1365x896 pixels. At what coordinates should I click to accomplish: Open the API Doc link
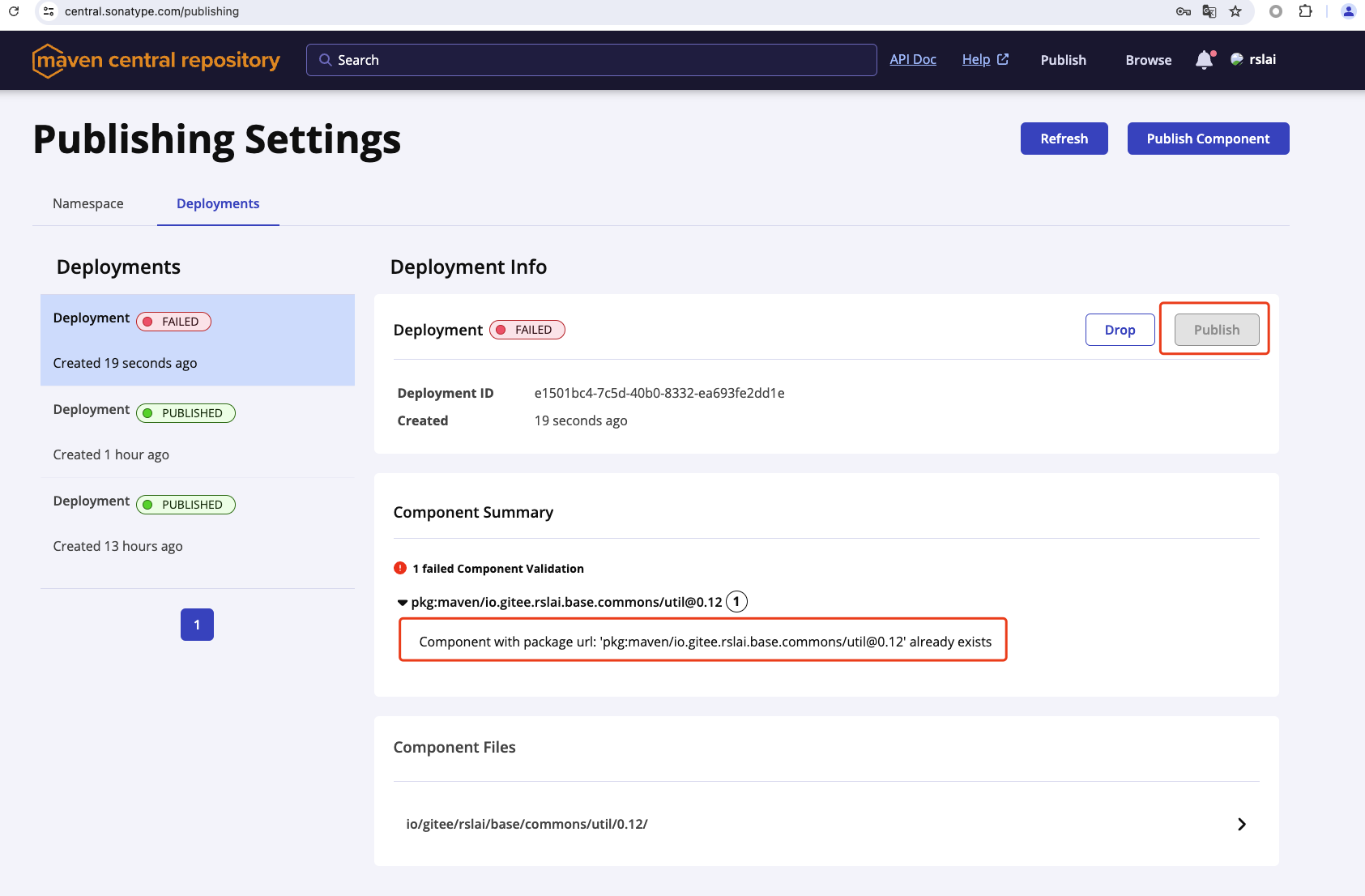point(913,59)
